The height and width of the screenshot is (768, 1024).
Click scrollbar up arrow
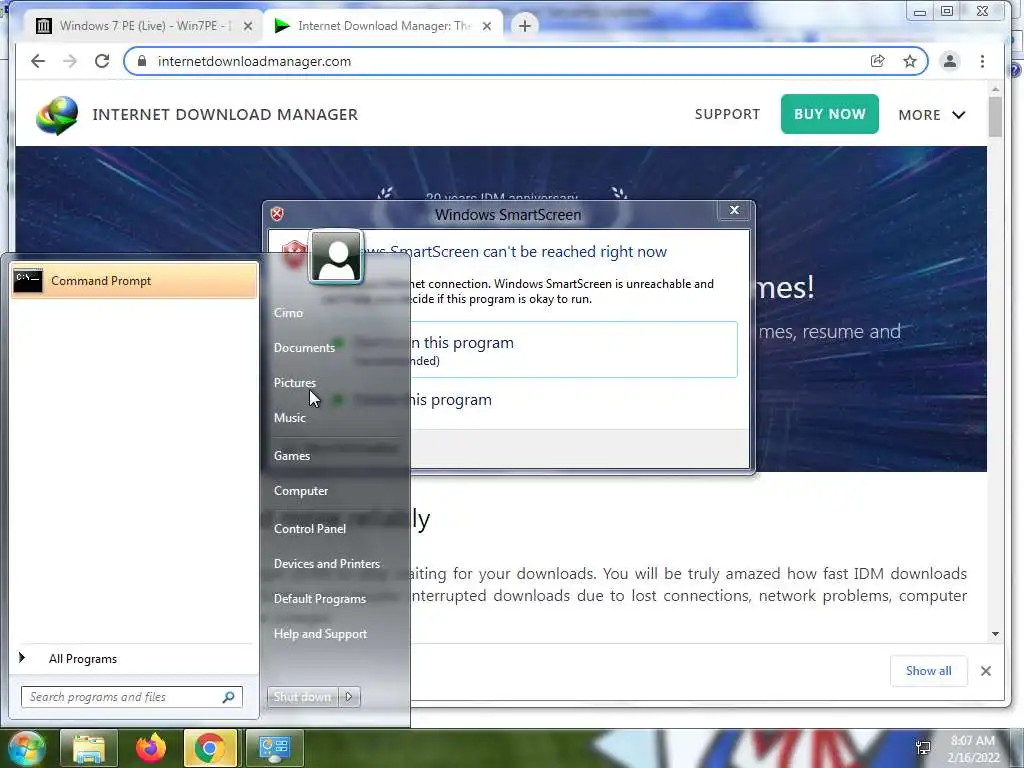point(995,89)
